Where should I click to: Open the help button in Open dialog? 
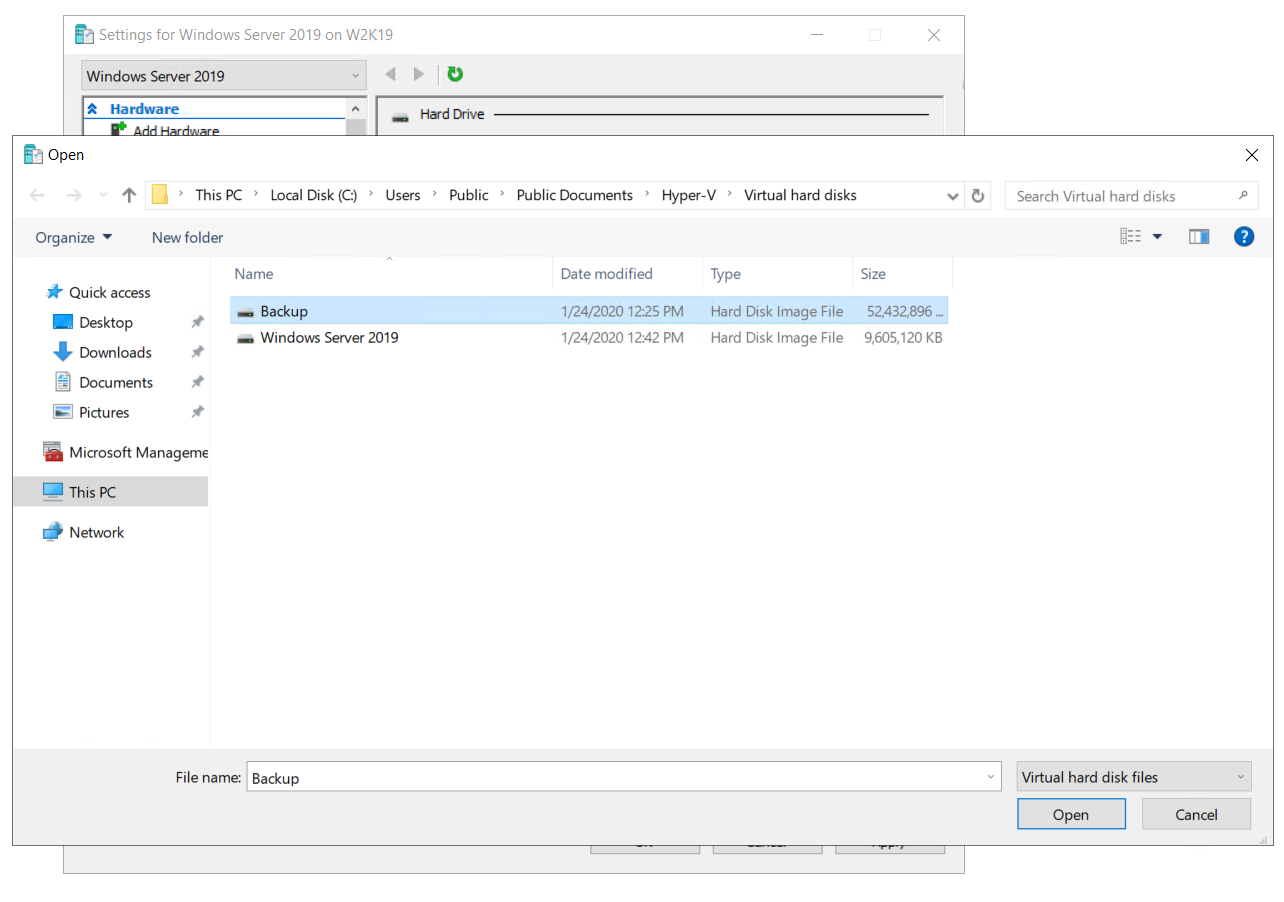click(x=1244, y=237)
